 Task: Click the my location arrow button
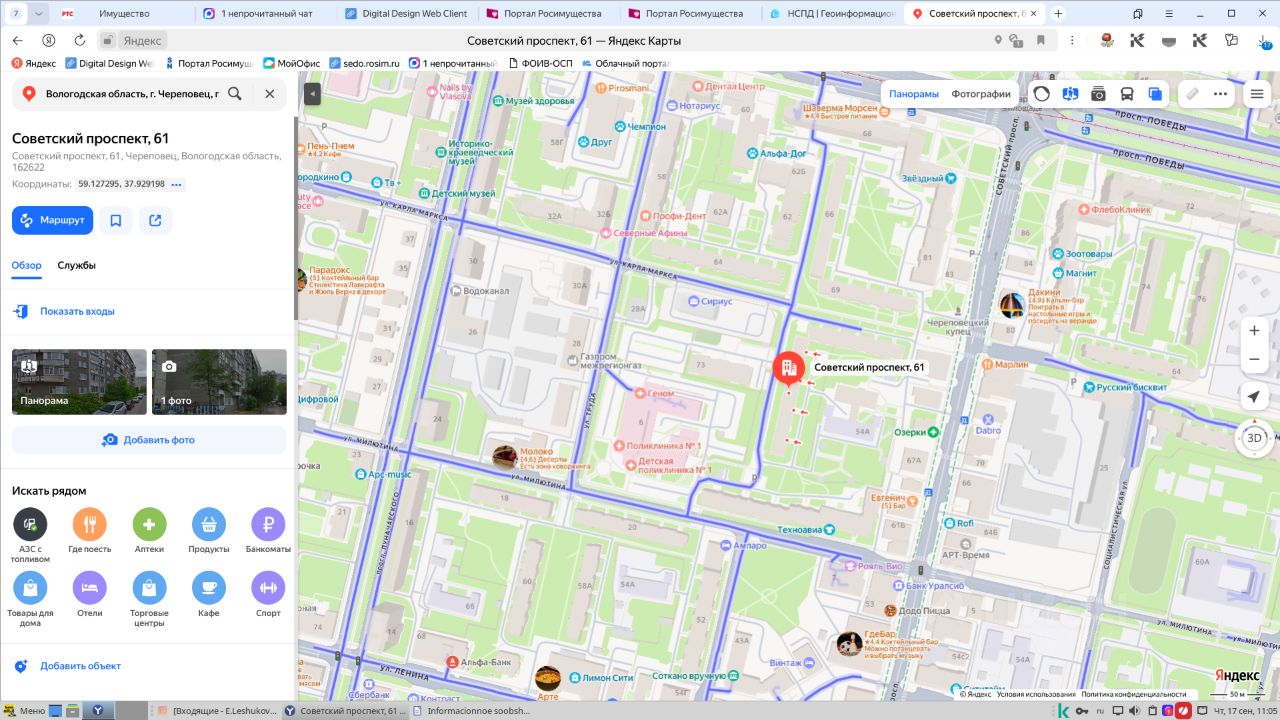pyautogui.click(x=1254, y=396)
